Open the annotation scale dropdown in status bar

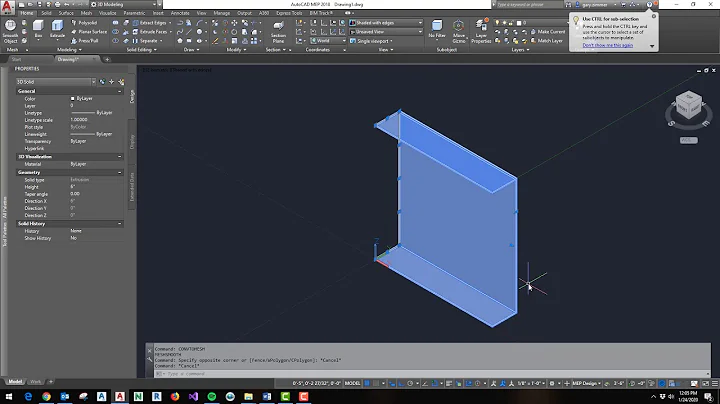point(533,383)
